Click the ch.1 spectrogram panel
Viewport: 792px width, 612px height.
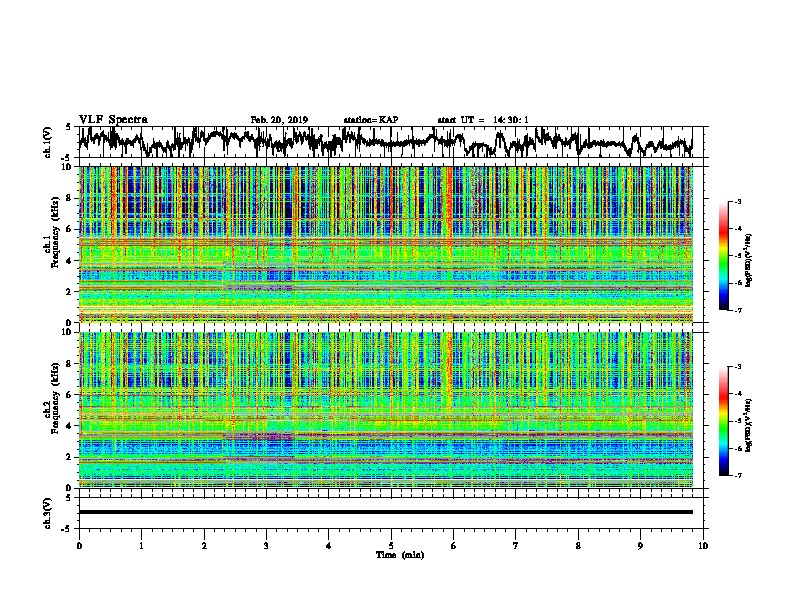[386, 244]
